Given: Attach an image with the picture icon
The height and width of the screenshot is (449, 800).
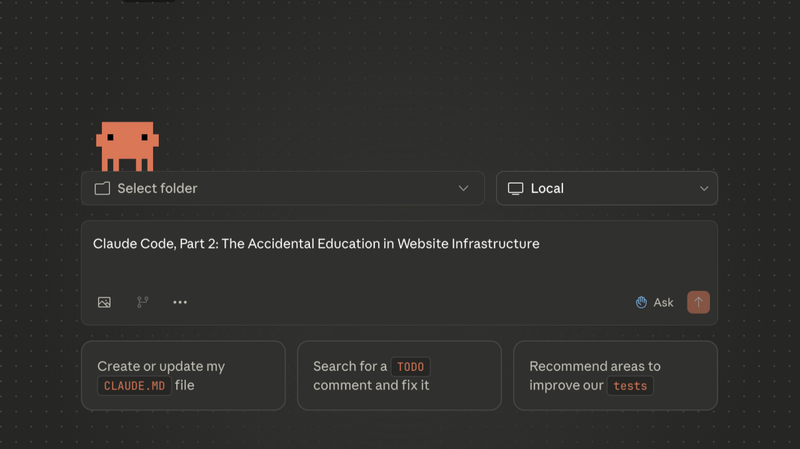Looking at the screenshot, I should 104,303.
